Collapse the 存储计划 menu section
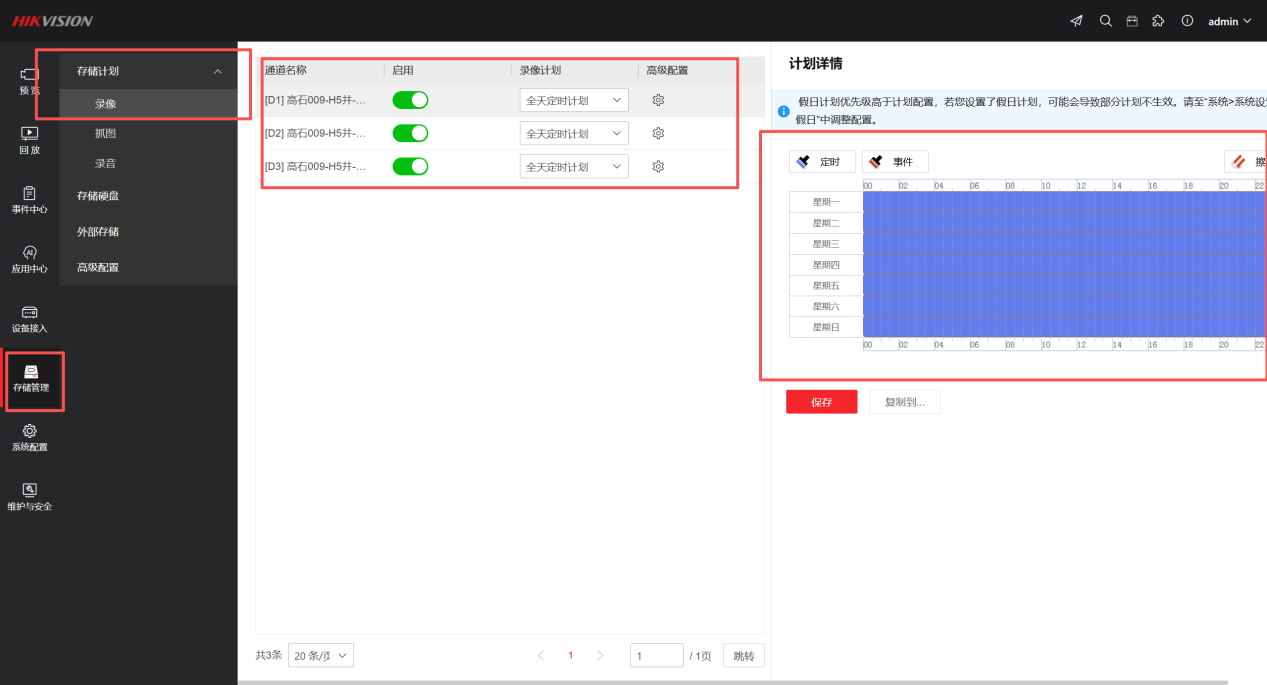This screenshot has height=685, width=1267. pos(218,71)
